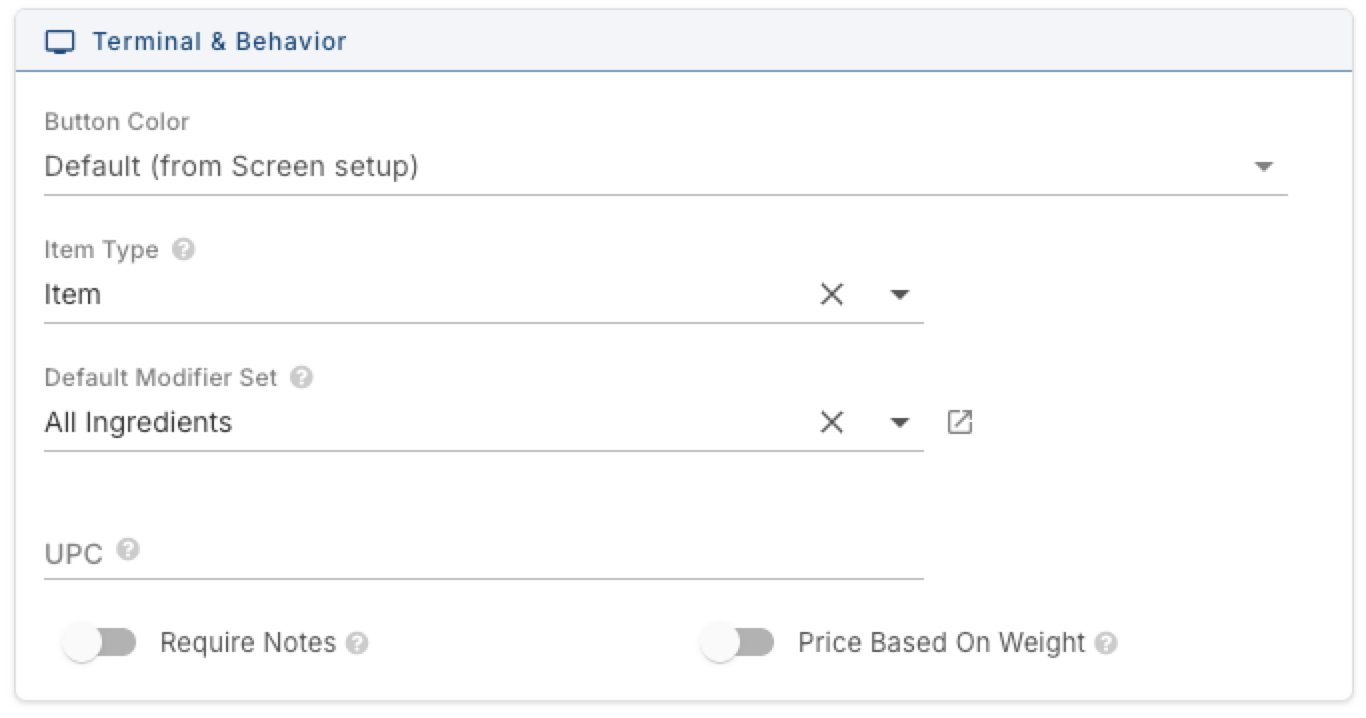1366x718 pixels.
Task: Turn on Price Based On Weight switch
Action: [737, 643]
